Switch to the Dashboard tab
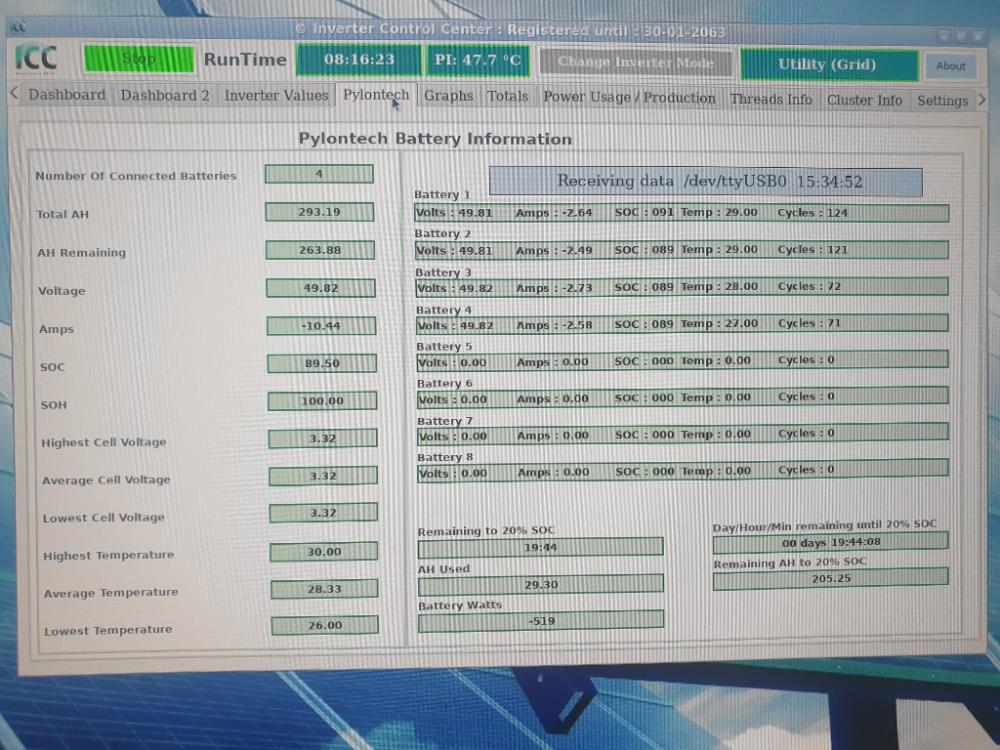1000x750 pixels. coord(66,94)
